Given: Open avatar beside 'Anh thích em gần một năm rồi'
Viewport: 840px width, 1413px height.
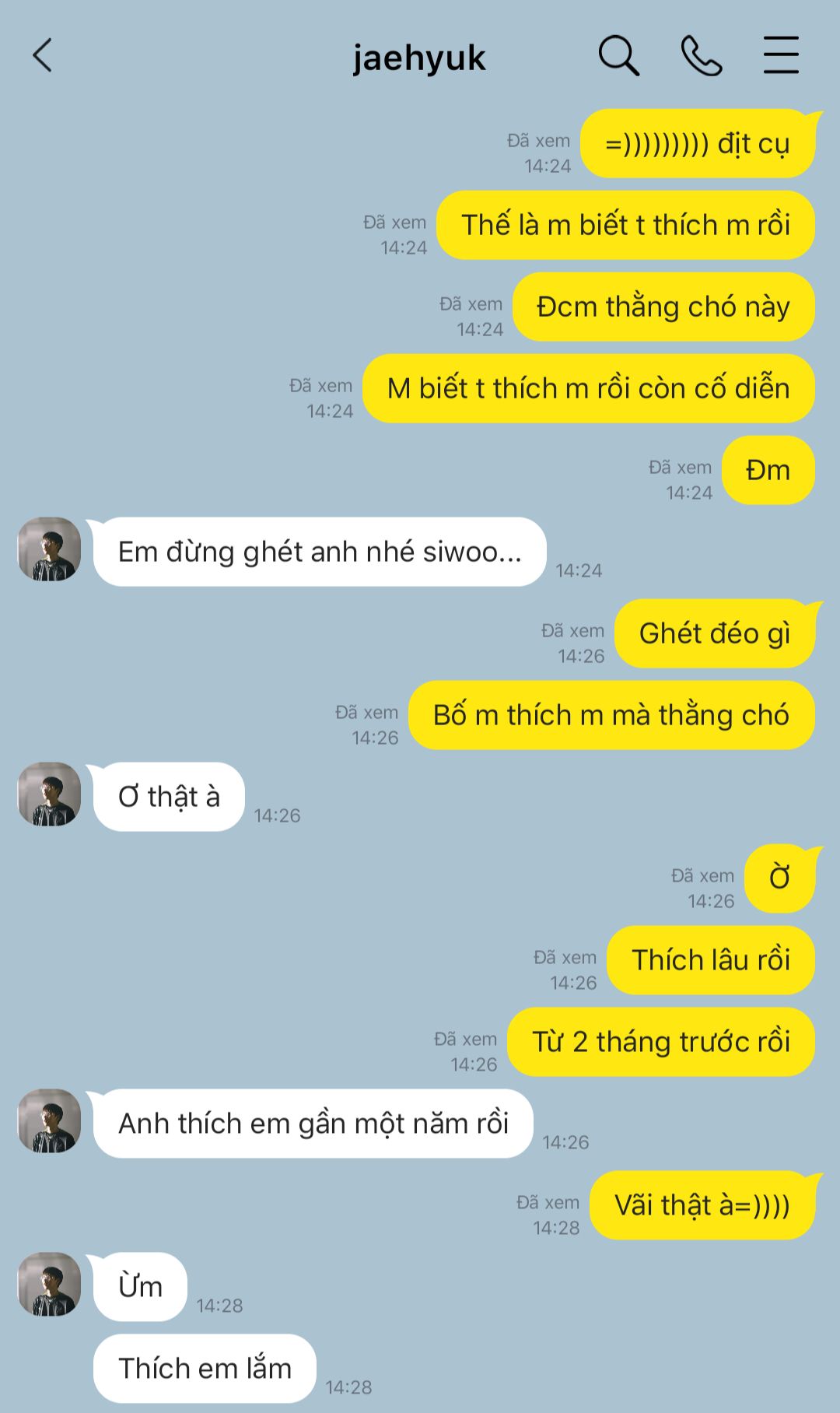Looking at the screenshot, I should click(50, 1121).
